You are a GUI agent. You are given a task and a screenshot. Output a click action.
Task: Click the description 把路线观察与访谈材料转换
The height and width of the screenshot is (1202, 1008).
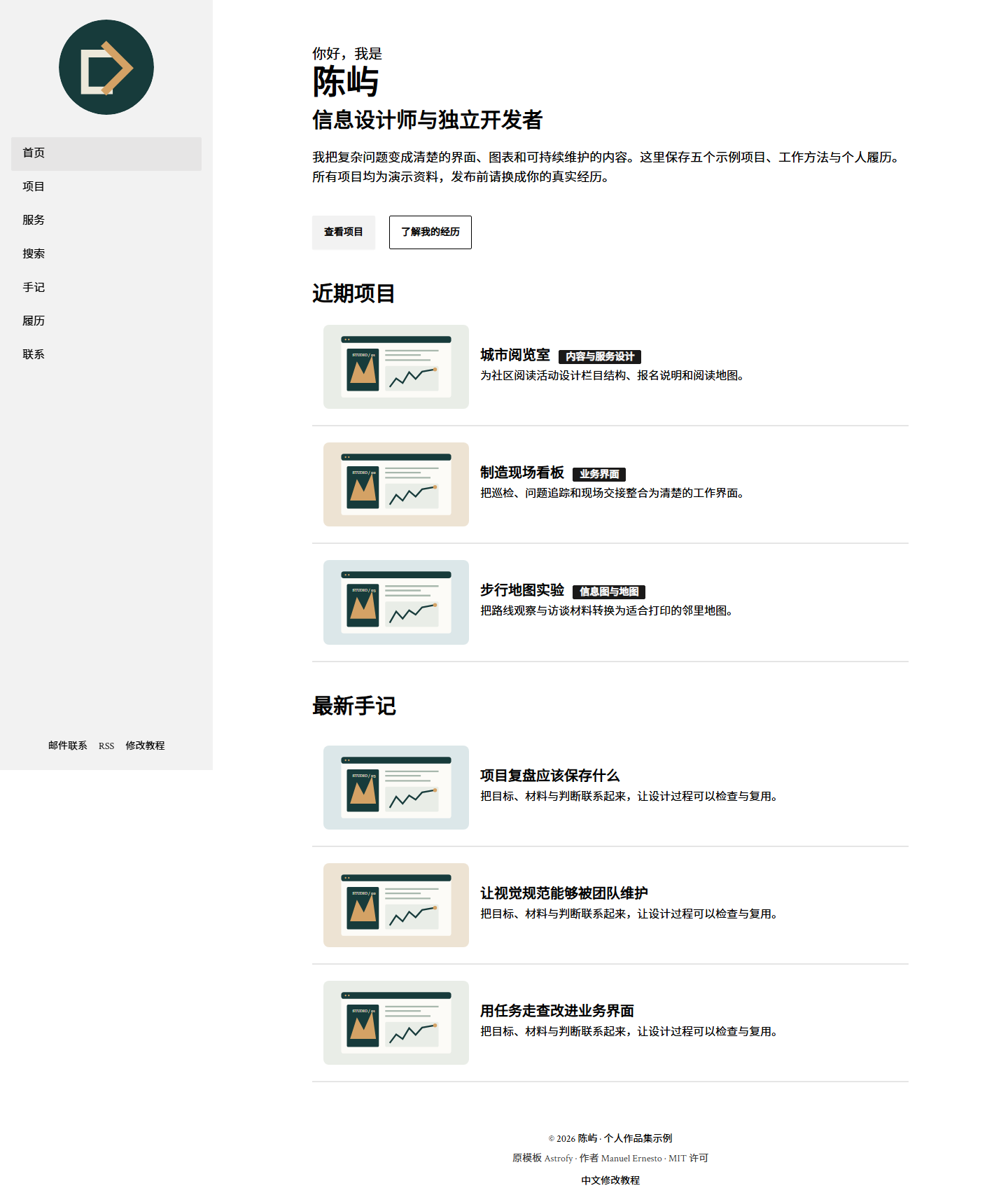click(x=608, y=611)
